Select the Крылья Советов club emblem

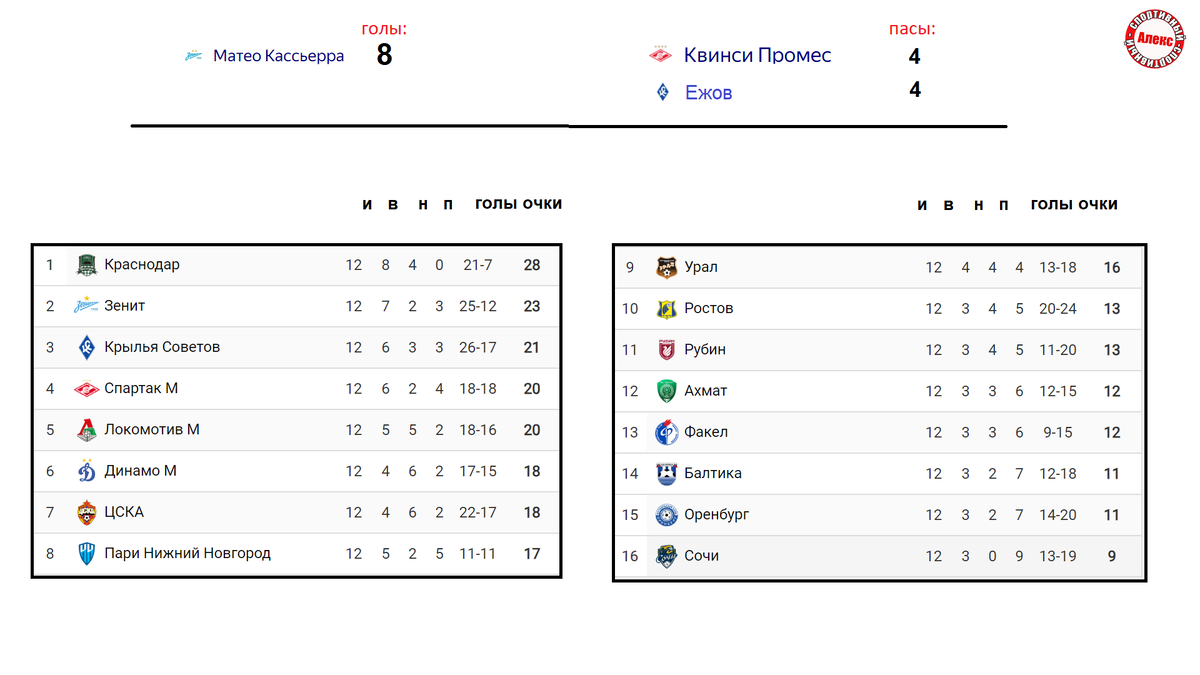tap(87, 348)
